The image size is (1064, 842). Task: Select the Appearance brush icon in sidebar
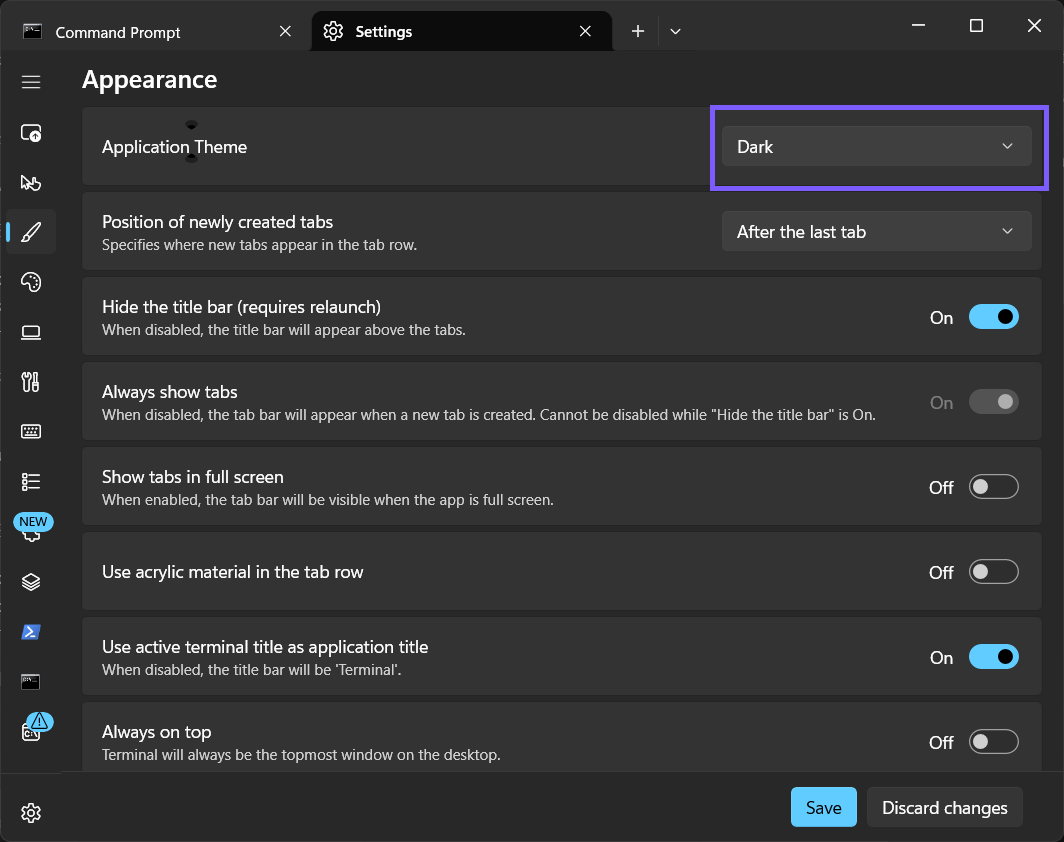tap(31, 232)
